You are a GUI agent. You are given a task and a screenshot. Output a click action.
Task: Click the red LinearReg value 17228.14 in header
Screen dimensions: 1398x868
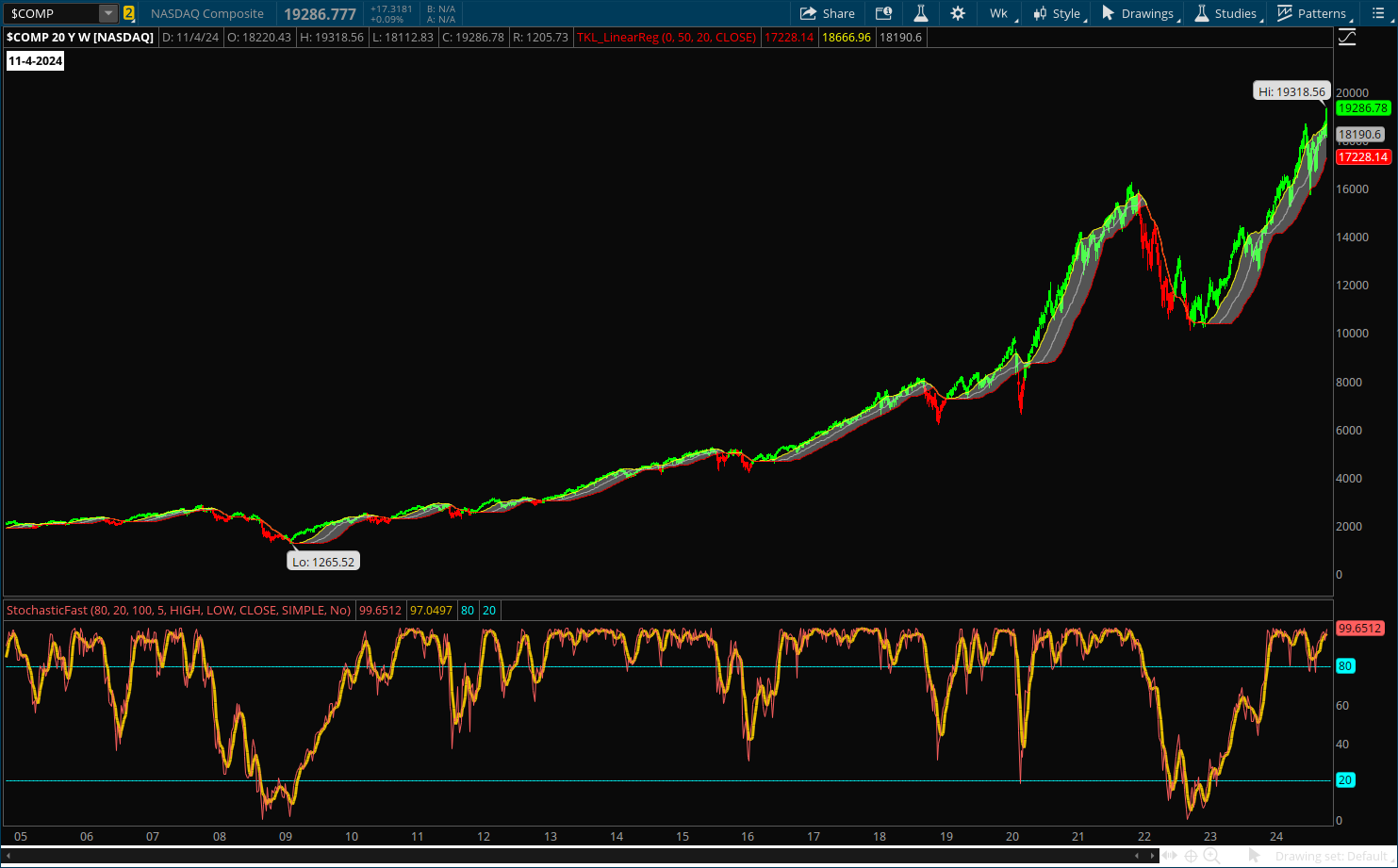click(x=789, y=37)
